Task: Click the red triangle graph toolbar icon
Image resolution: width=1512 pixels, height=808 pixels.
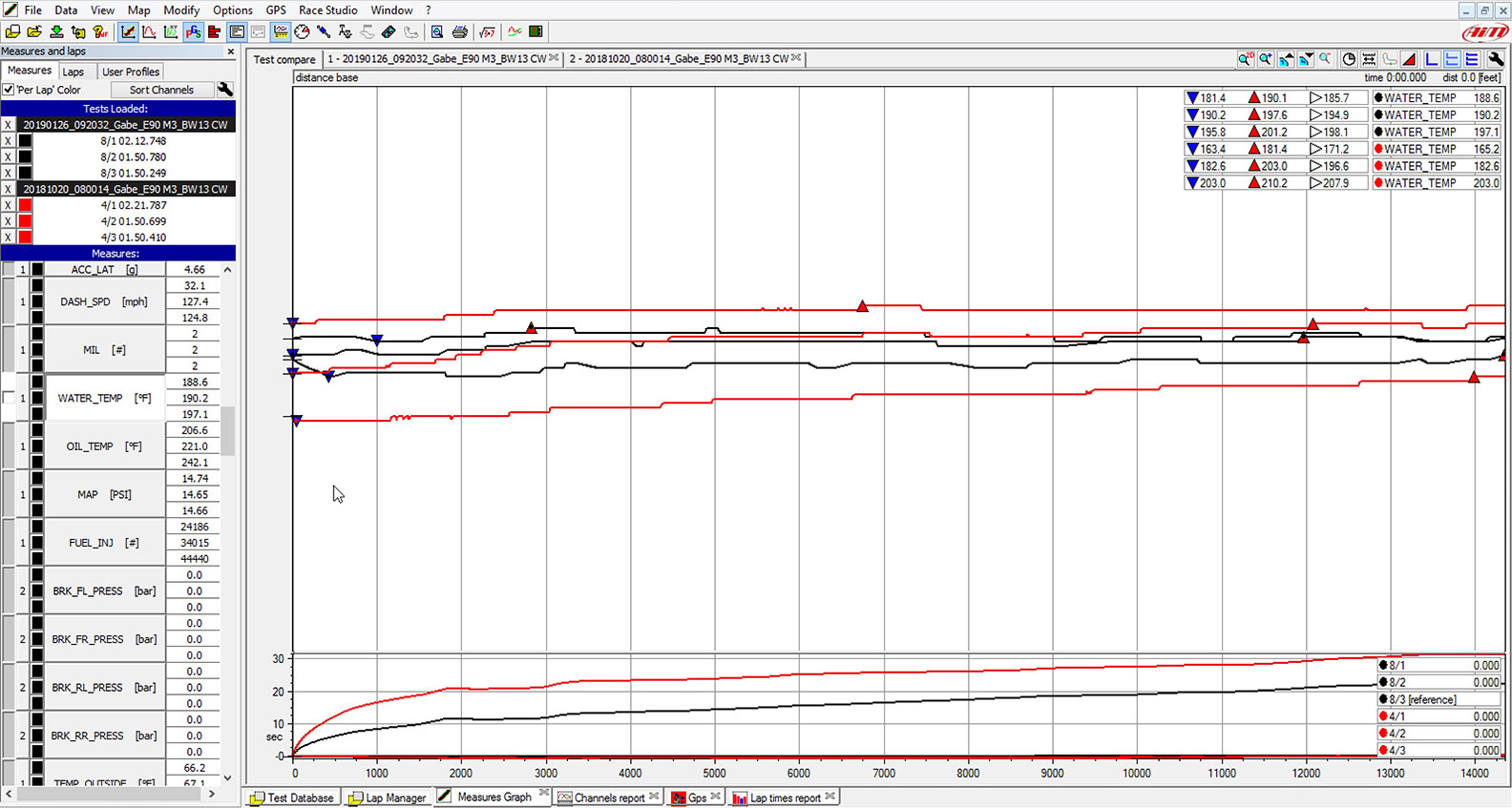Action: [1410, 59]
